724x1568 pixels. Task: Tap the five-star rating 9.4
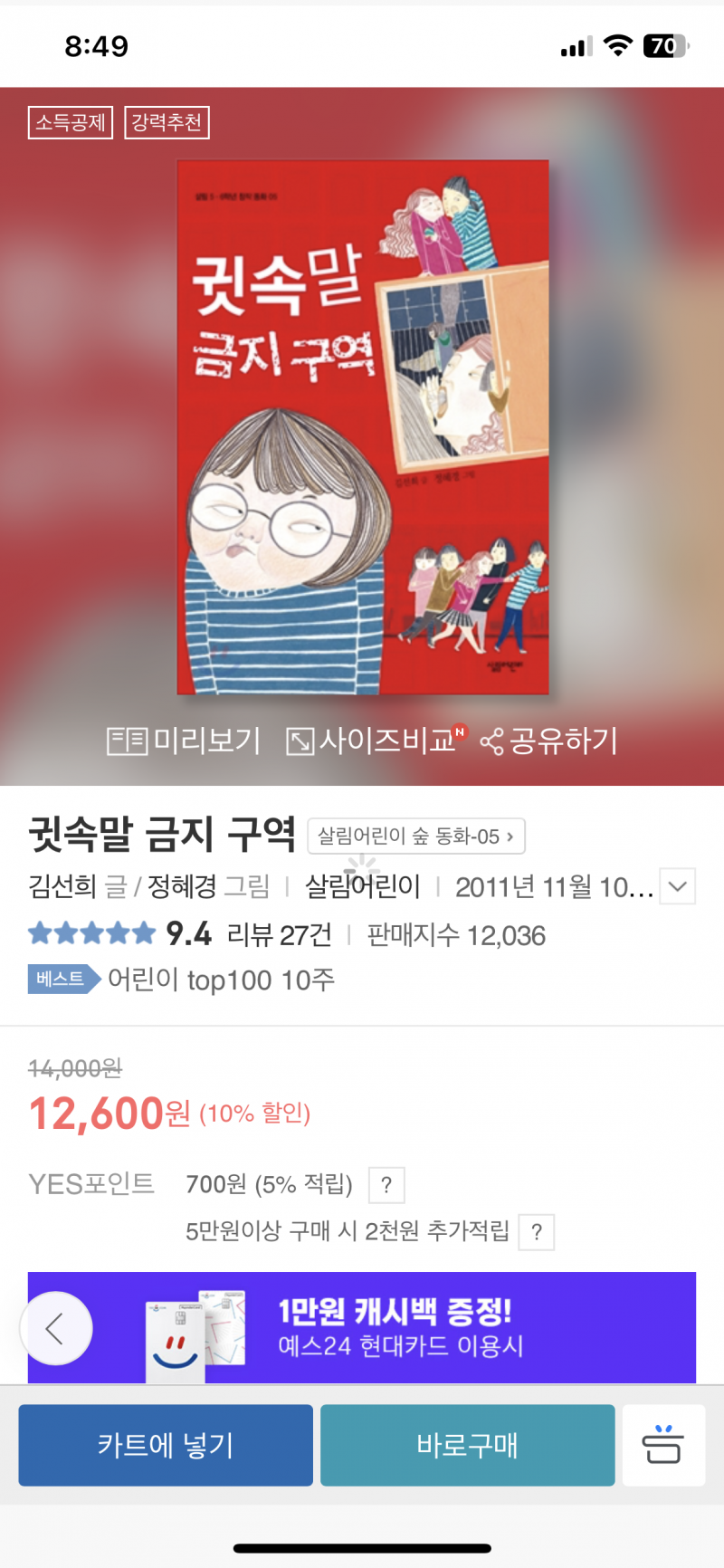[x=119, y=933]
